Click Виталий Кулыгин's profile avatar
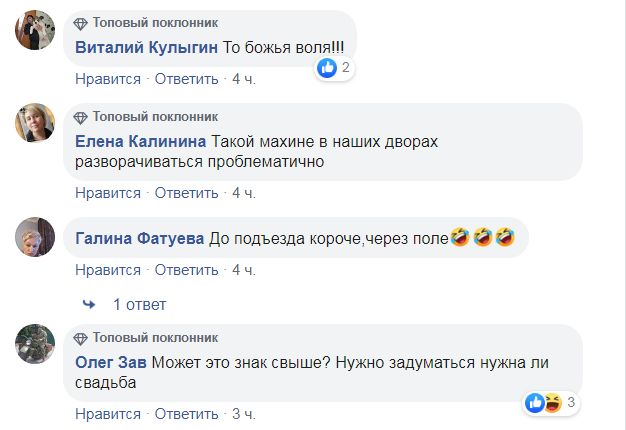This screenshot has height=430, width=626. [34, 32]
